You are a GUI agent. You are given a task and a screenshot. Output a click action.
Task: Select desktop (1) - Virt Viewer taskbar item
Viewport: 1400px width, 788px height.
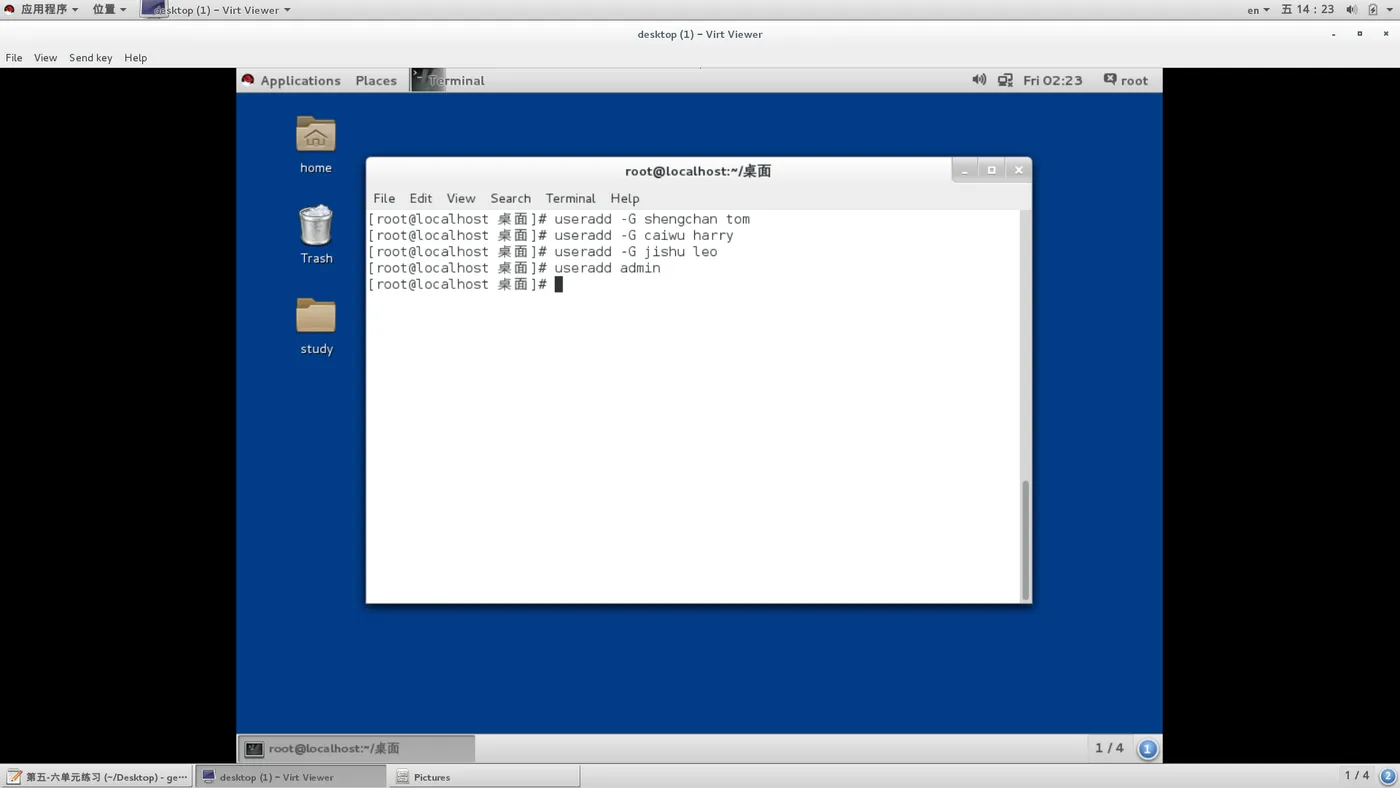coord(290,777)
